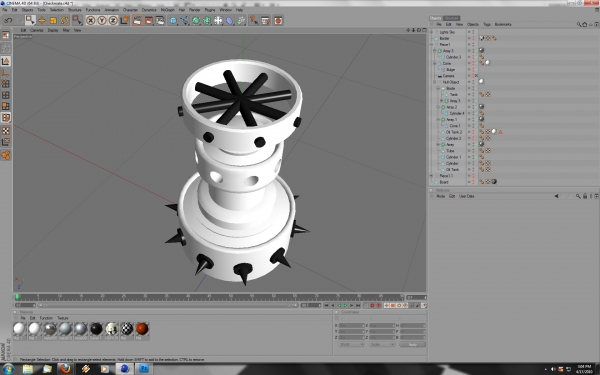Click the green timeline playhead marker
Image resolution: width=600 pixels, height=375 pixels.
(17, 297)
